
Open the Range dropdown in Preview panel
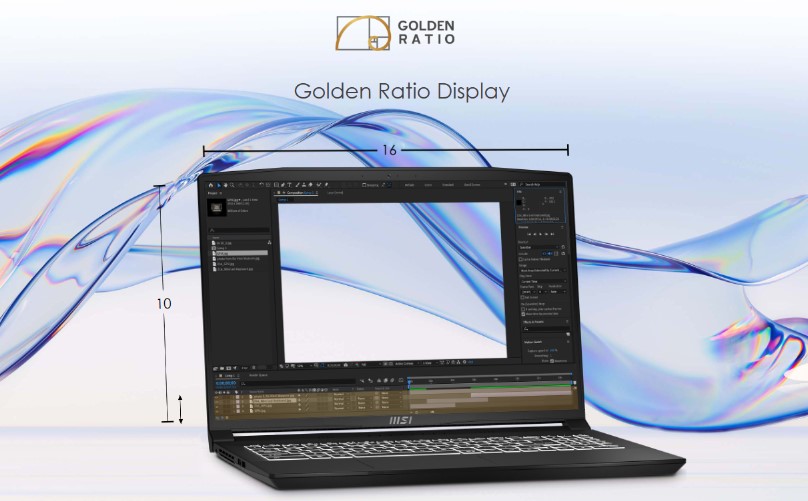coord(543,270)
